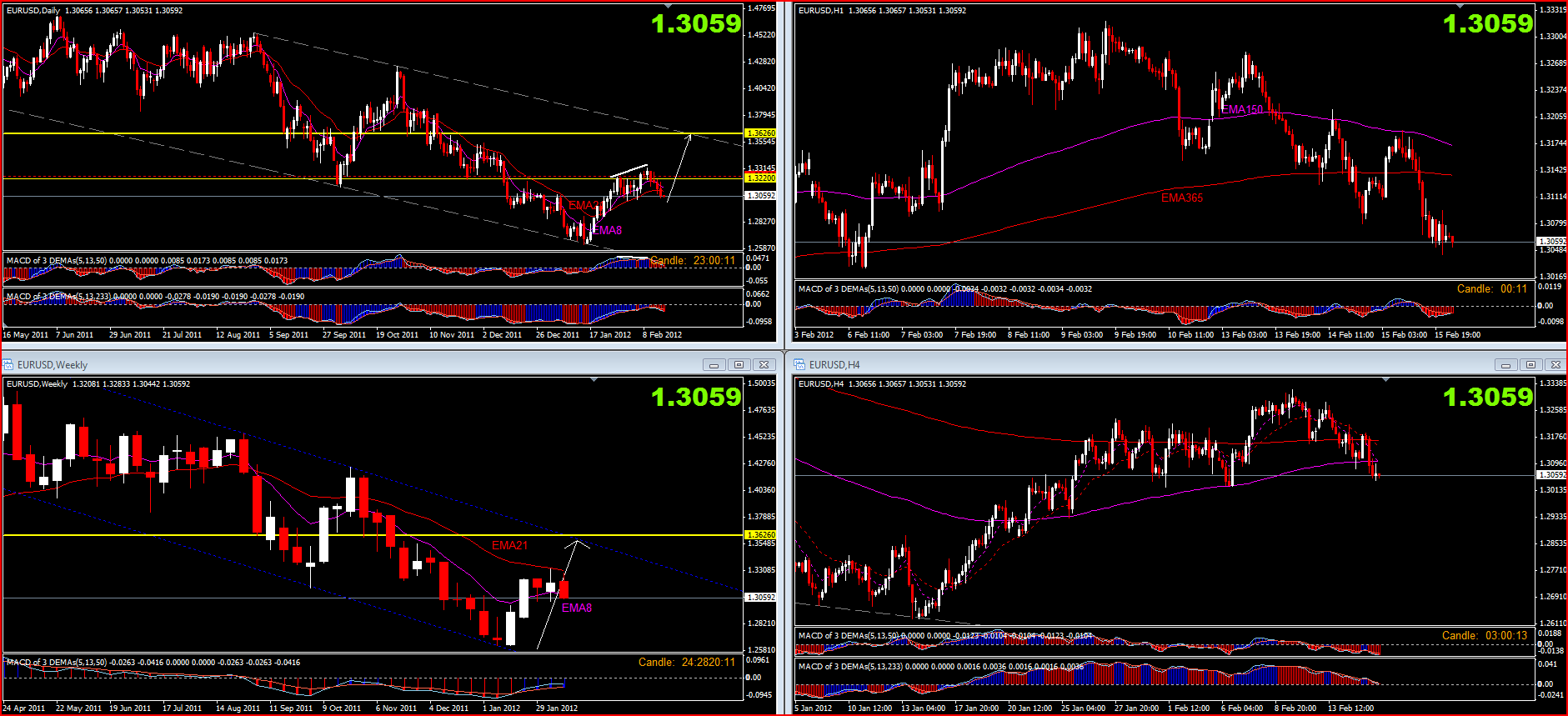Image resolution: width=1568 pixels, height=716 pixels.
Task: Click the 'Candle: 03:00:13' timer on H4 chart
Action: pos(1485,636)
